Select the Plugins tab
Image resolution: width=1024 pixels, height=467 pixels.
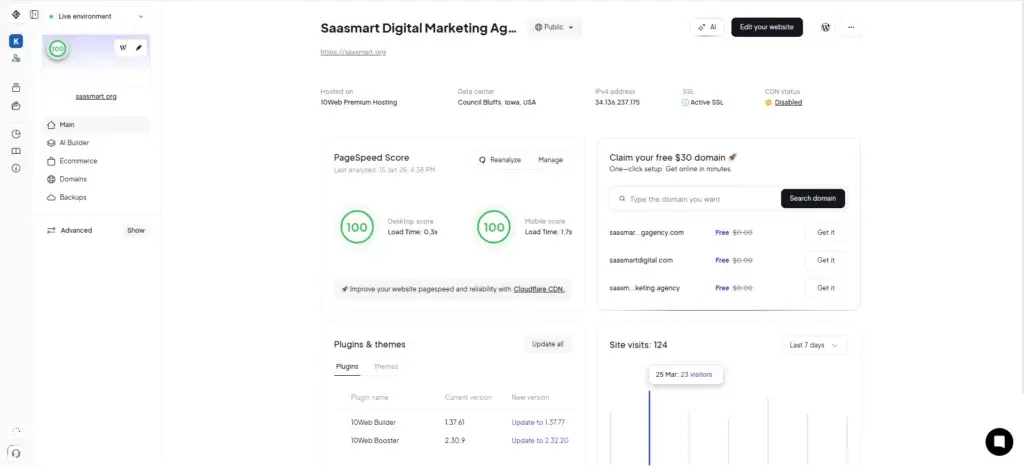pyautogui.click(x=347, y=366)
